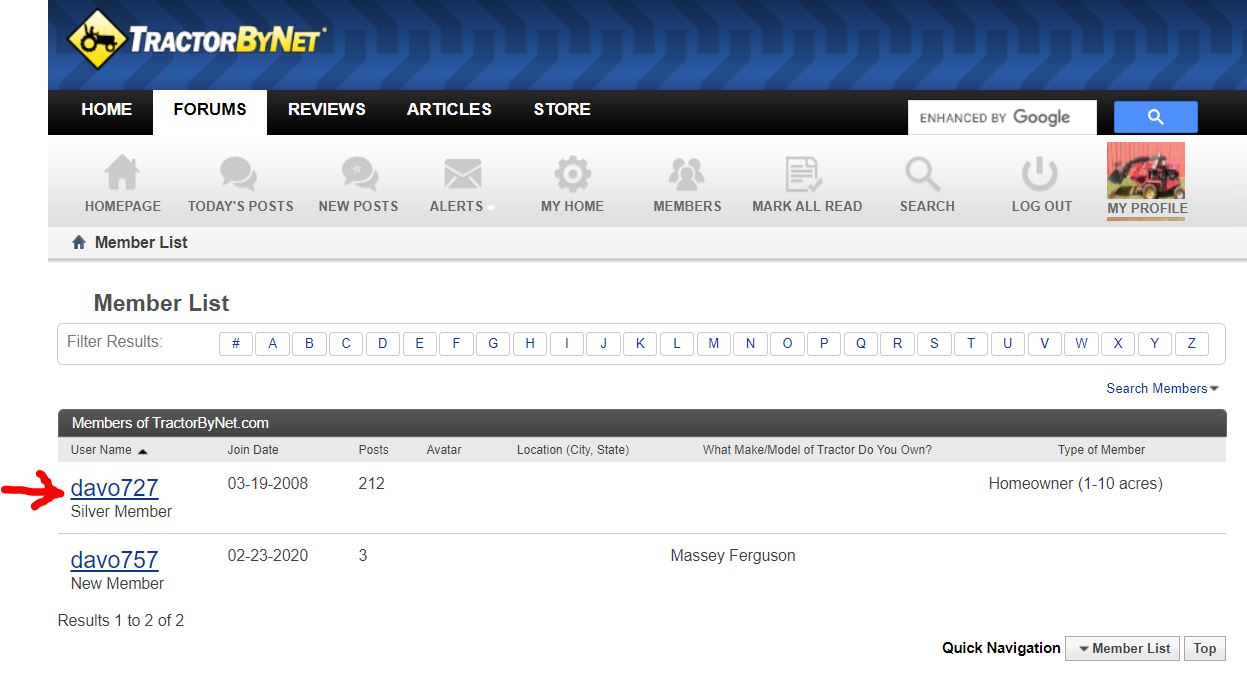The width and height of the screenshot is (1247, 675).
Task: Open New Posts star bubble icon
Action: point(358,173)
